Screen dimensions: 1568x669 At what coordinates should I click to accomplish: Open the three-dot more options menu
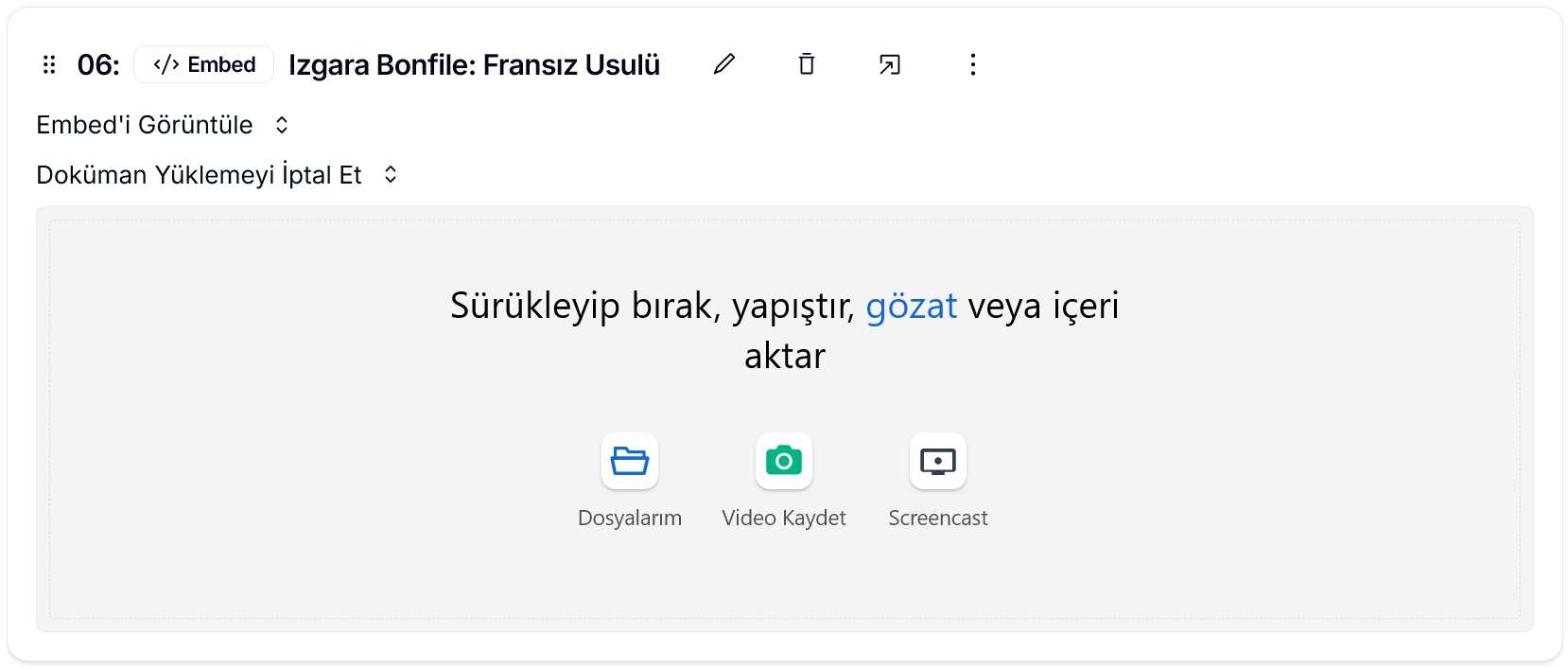coord(972,64)
